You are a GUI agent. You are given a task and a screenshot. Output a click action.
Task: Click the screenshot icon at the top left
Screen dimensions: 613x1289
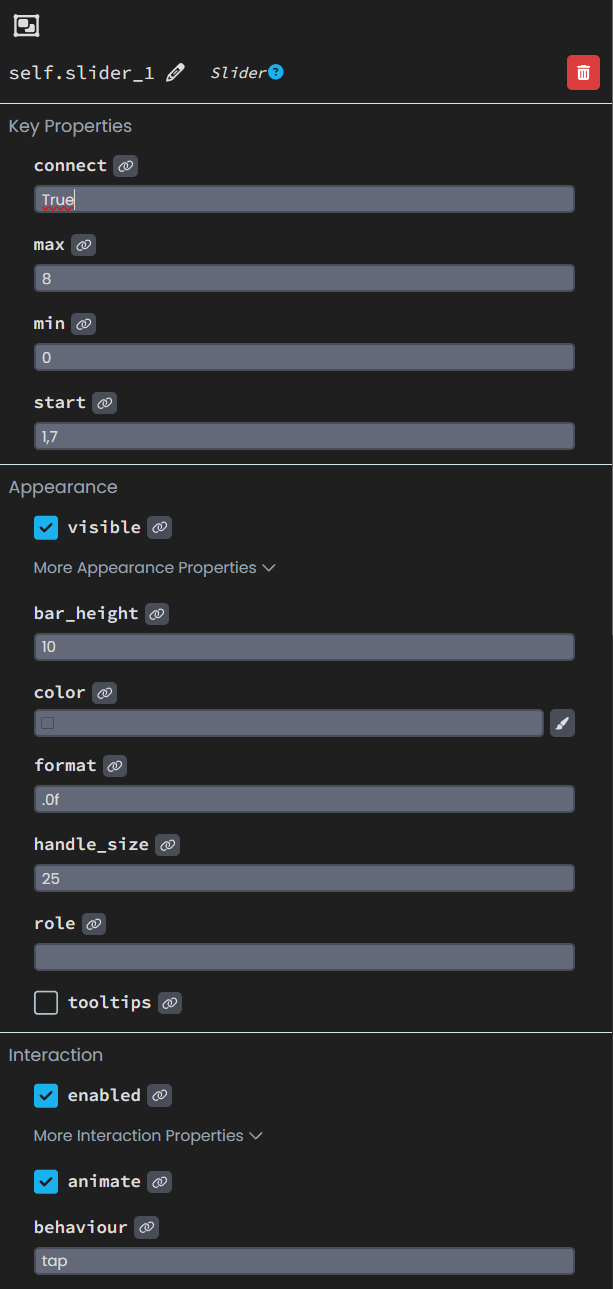point(24,25)
